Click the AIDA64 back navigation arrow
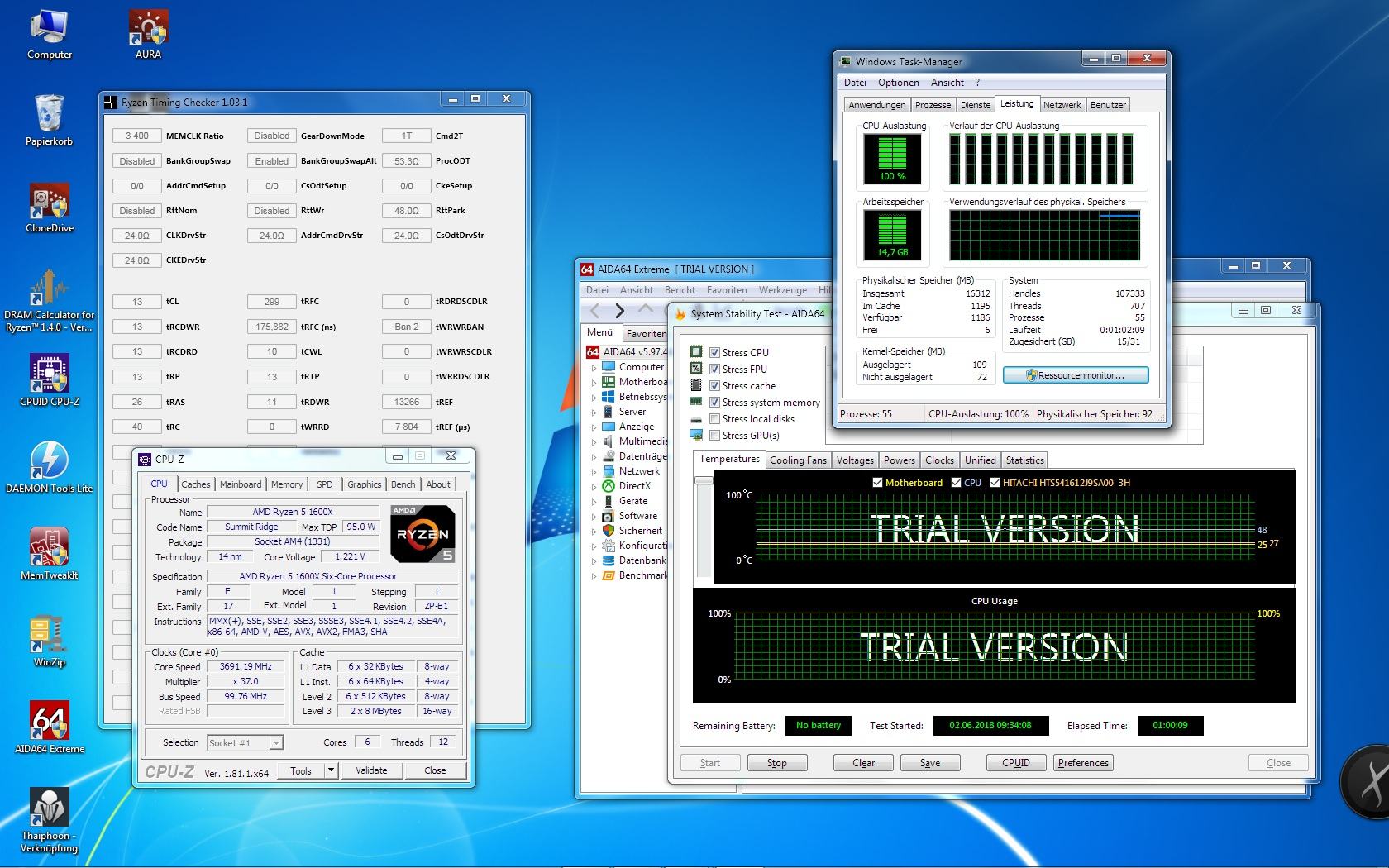Image resolution: width=1389 pixels, height=868 pixels. [x=594, y=311]
